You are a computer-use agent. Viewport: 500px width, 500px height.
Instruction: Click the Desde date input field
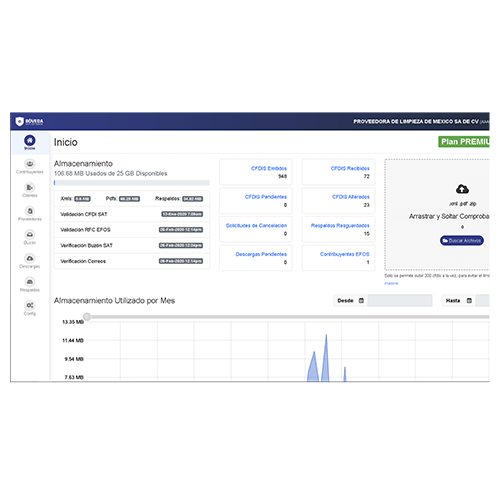pyautogui.click(x=400, y=301)
